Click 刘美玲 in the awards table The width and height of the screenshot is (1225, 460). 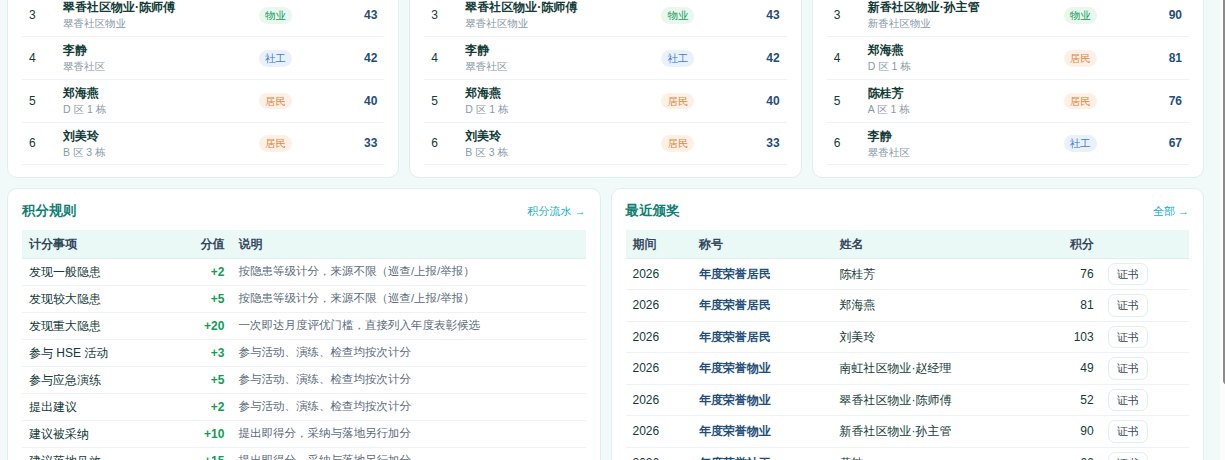tap(858, 338)
